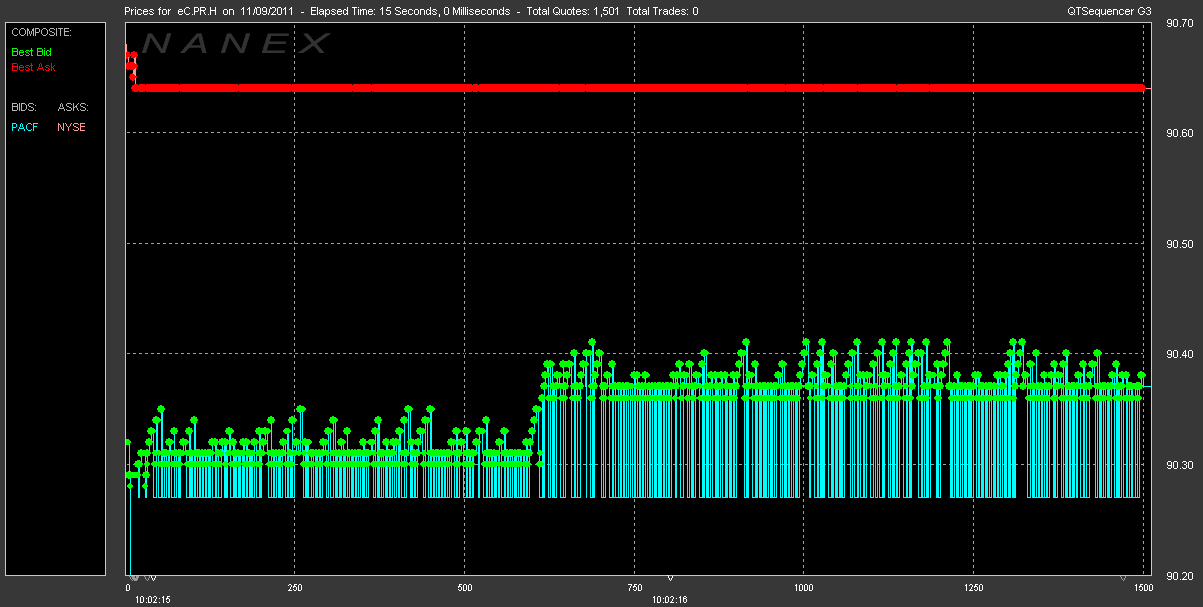The height and width of the screenshot is (607, 1203).
Task: Click the 10:02:15 timestamp label
Action: pos(155,600)
